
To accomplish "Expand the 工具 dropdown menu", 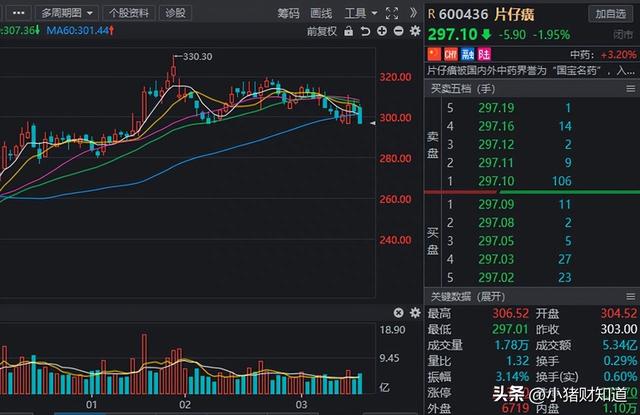I will click(x=361, y=13).
